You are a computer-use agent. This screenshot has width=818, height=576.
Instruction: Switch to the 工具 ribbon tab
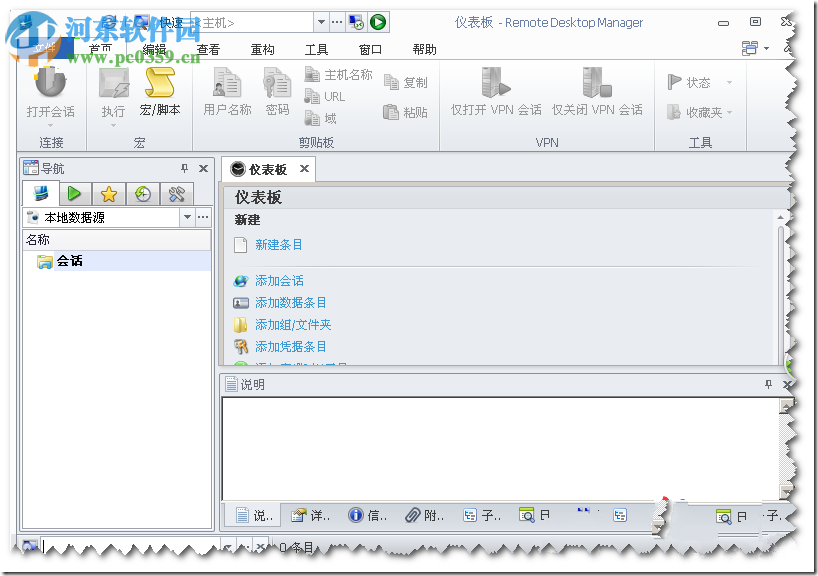tap(315, 47)
